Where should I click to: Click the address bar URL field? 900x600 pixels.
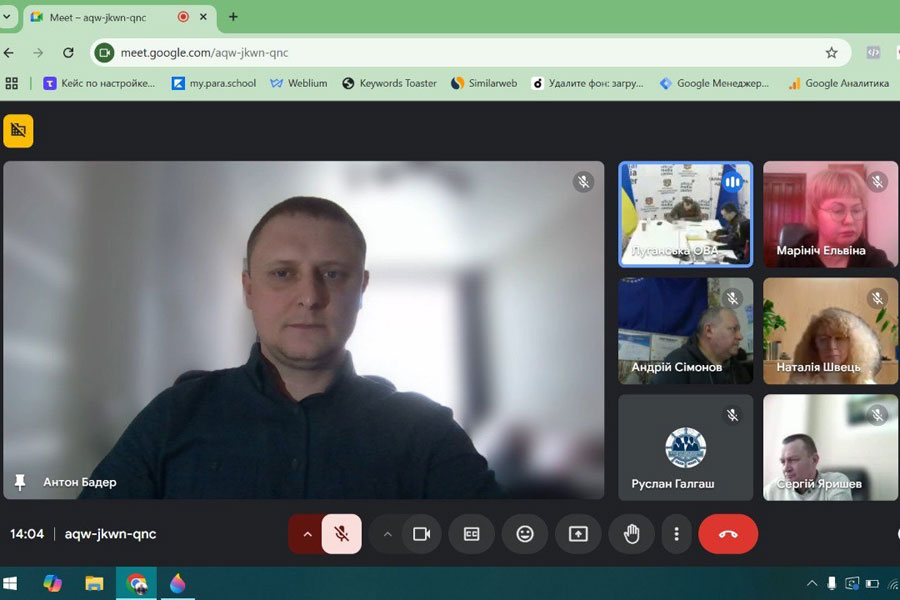(471, 53)
